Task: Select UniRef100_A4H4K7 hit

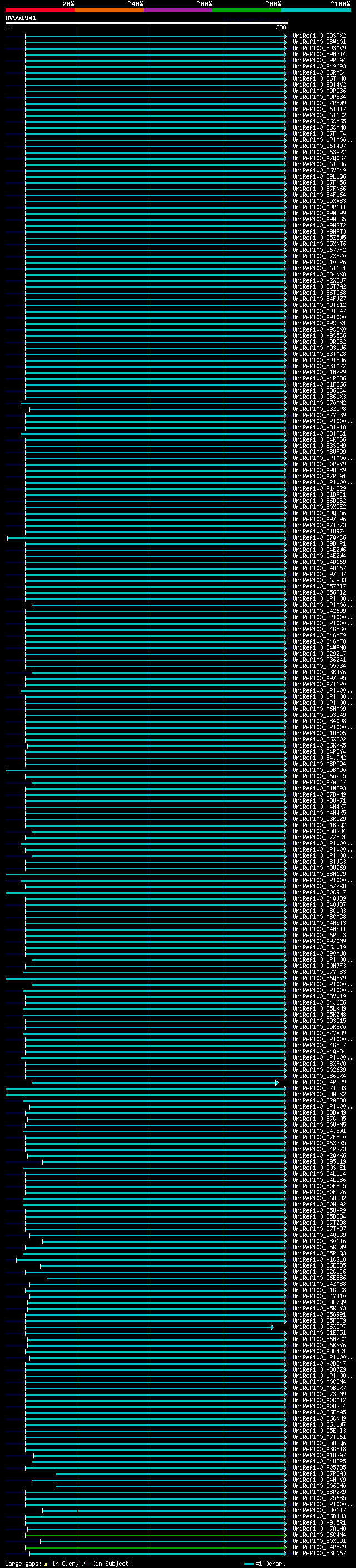Action: [319, 807]
